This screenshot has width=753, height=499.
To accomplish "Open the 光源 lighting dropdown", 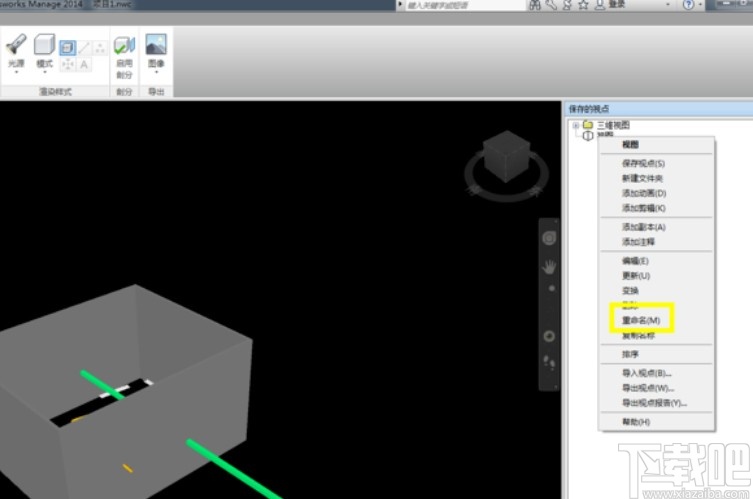I will point(16,53).
